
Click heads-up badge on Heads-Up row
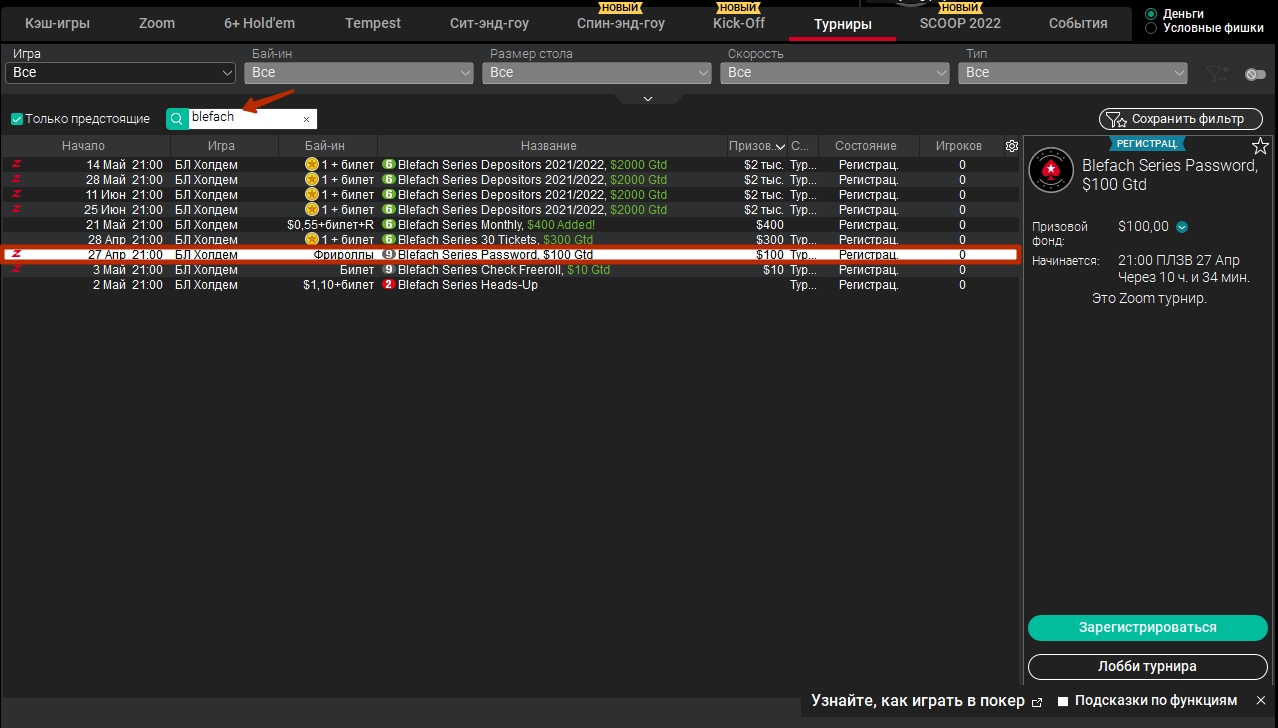tap(389, 285)
